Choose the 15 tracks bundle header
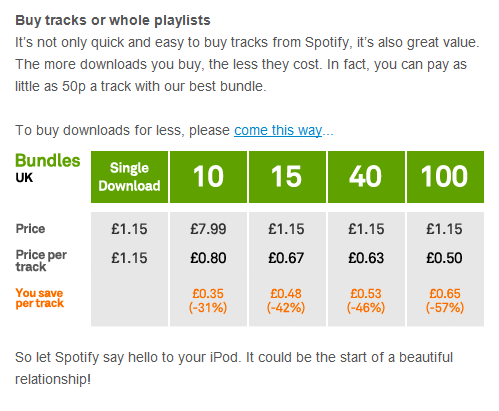Viewport: 499px width, 411px height. (287, 177)
